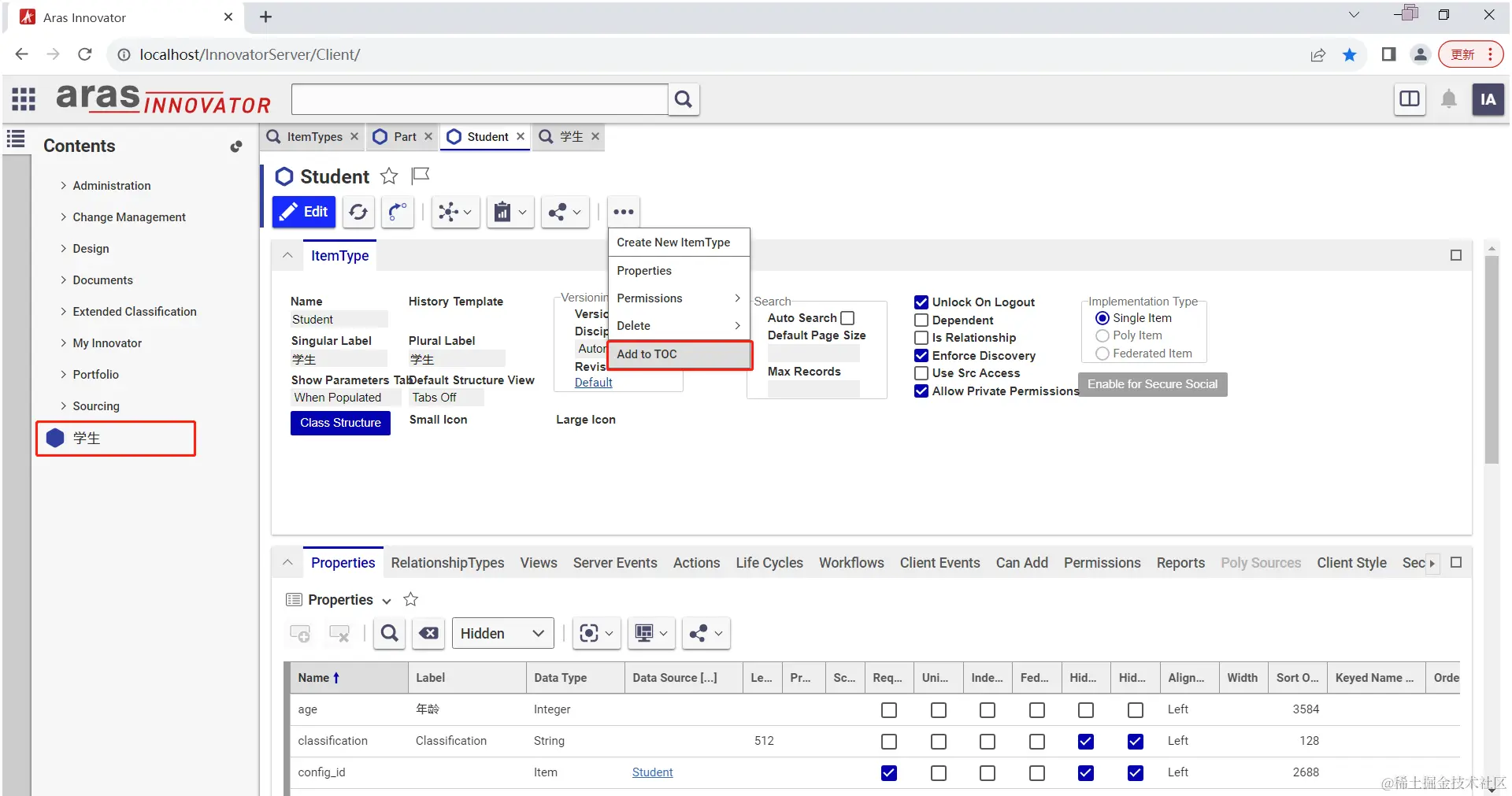
Task: Close the ItemTypes tab
Action: [x=354, y=136]
